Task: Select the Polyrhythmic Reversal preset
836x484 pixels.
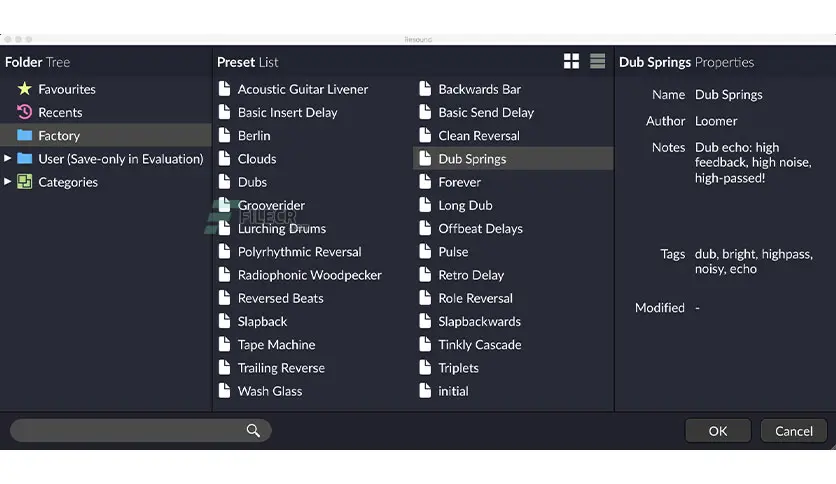Action: (x=299, y=252)
